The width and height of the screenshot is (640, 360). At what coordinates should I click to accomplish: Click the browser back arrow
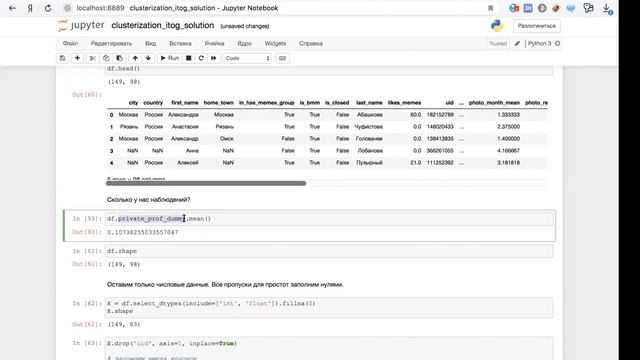[x=12, y=8]
